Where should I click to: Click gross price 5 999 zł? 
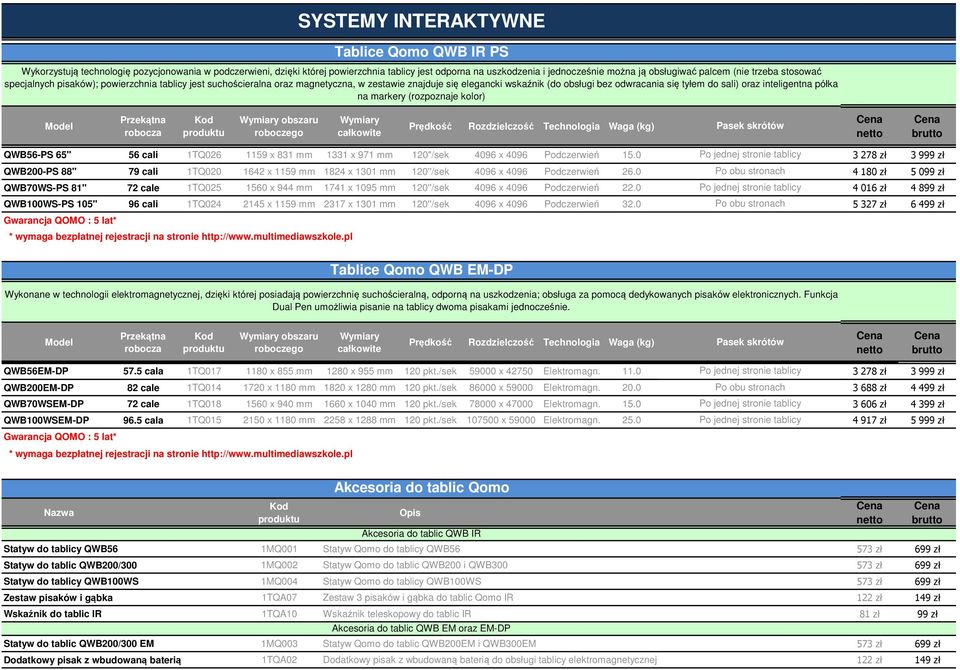927,420
